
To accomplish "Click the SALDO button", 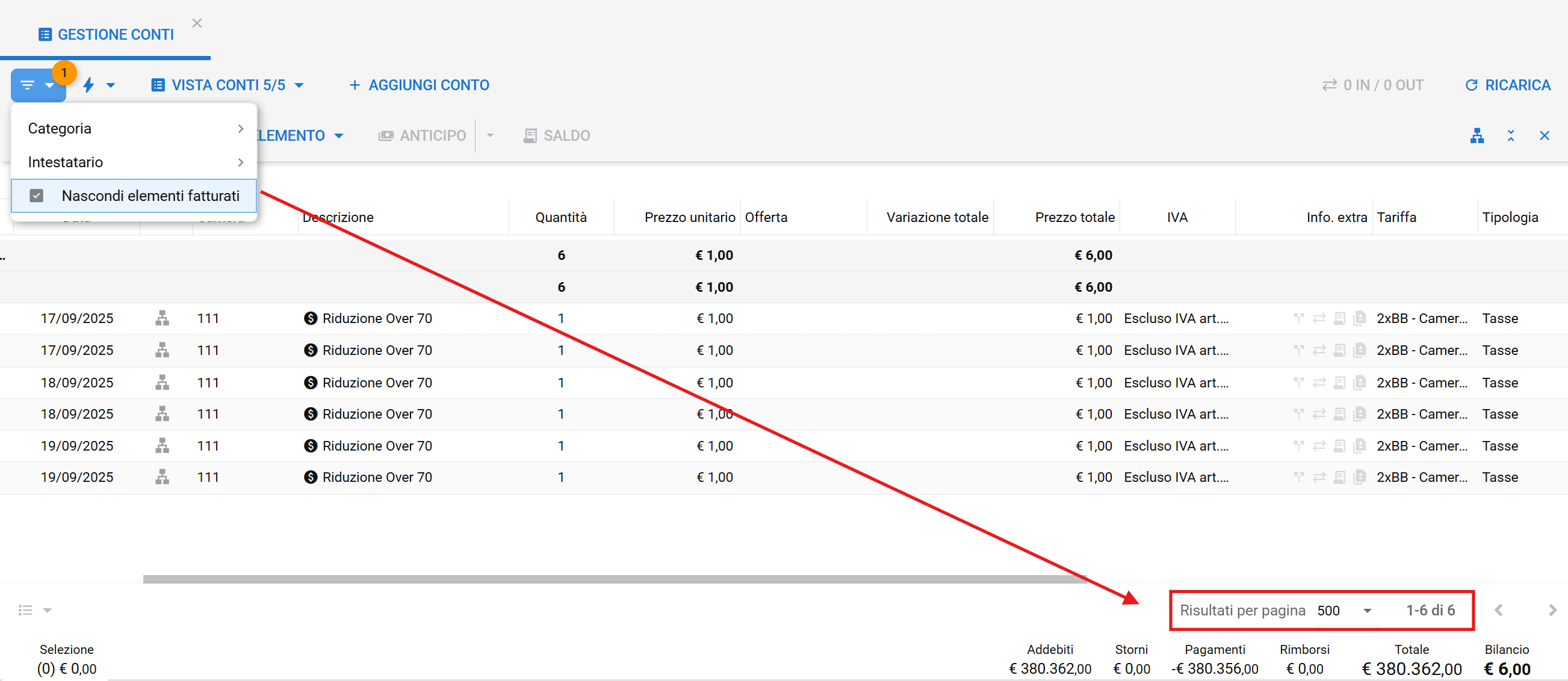I will click(x=556, y=135).
